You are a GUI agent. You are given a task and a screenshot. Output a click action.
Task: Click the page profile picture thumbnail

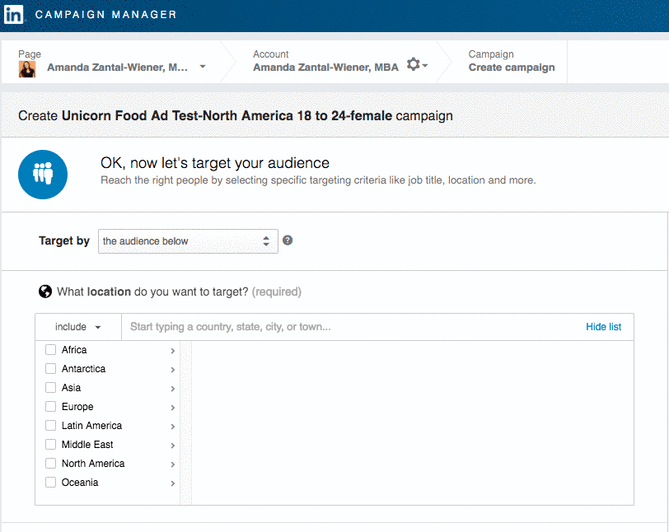tap(28, 68)
